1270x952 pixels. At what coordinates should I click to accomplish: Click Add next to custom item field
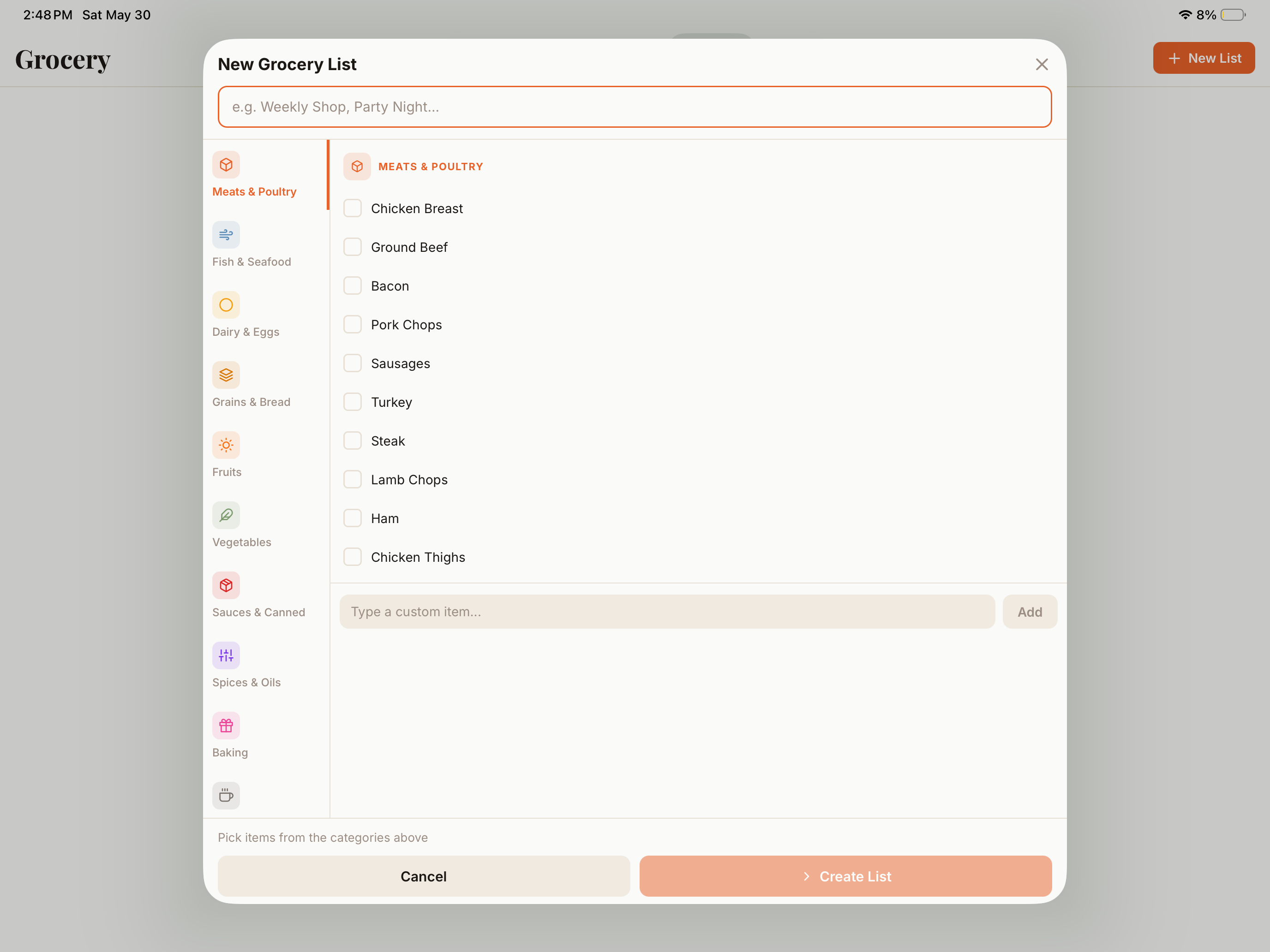point(1030,612)
